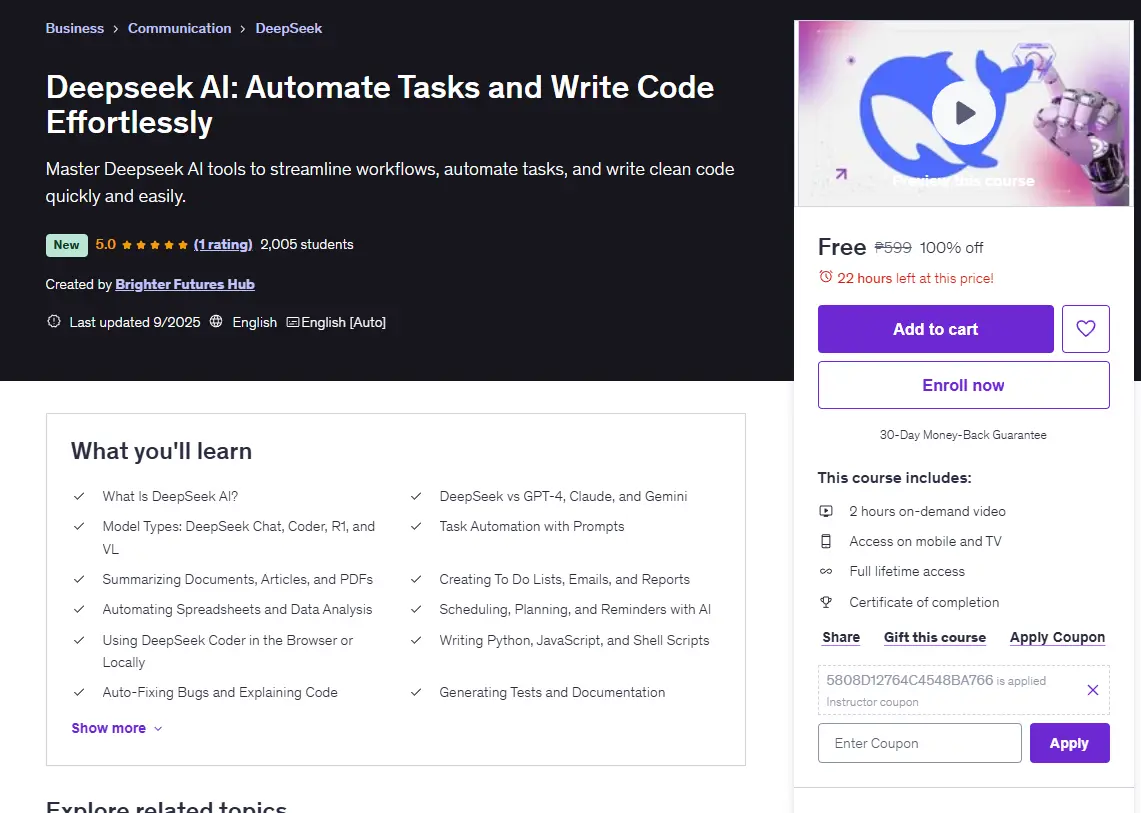This screenshot has width=1141, height=813.
Task: Click checkmark beside Scheduling, Planning, and Reminders with AI
Action: pyautogui.click(x=416, y=609)
